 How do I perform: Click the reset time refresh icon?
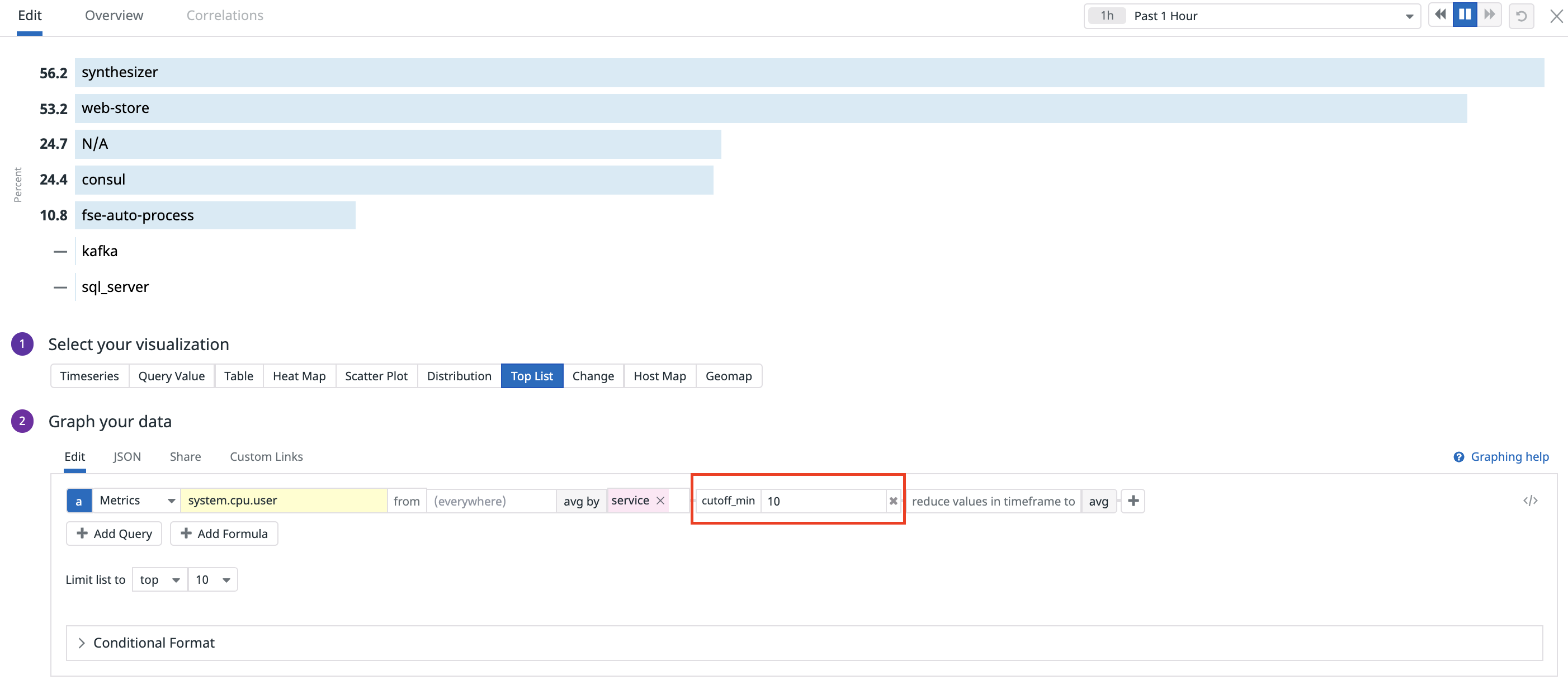click(1521, 16)
